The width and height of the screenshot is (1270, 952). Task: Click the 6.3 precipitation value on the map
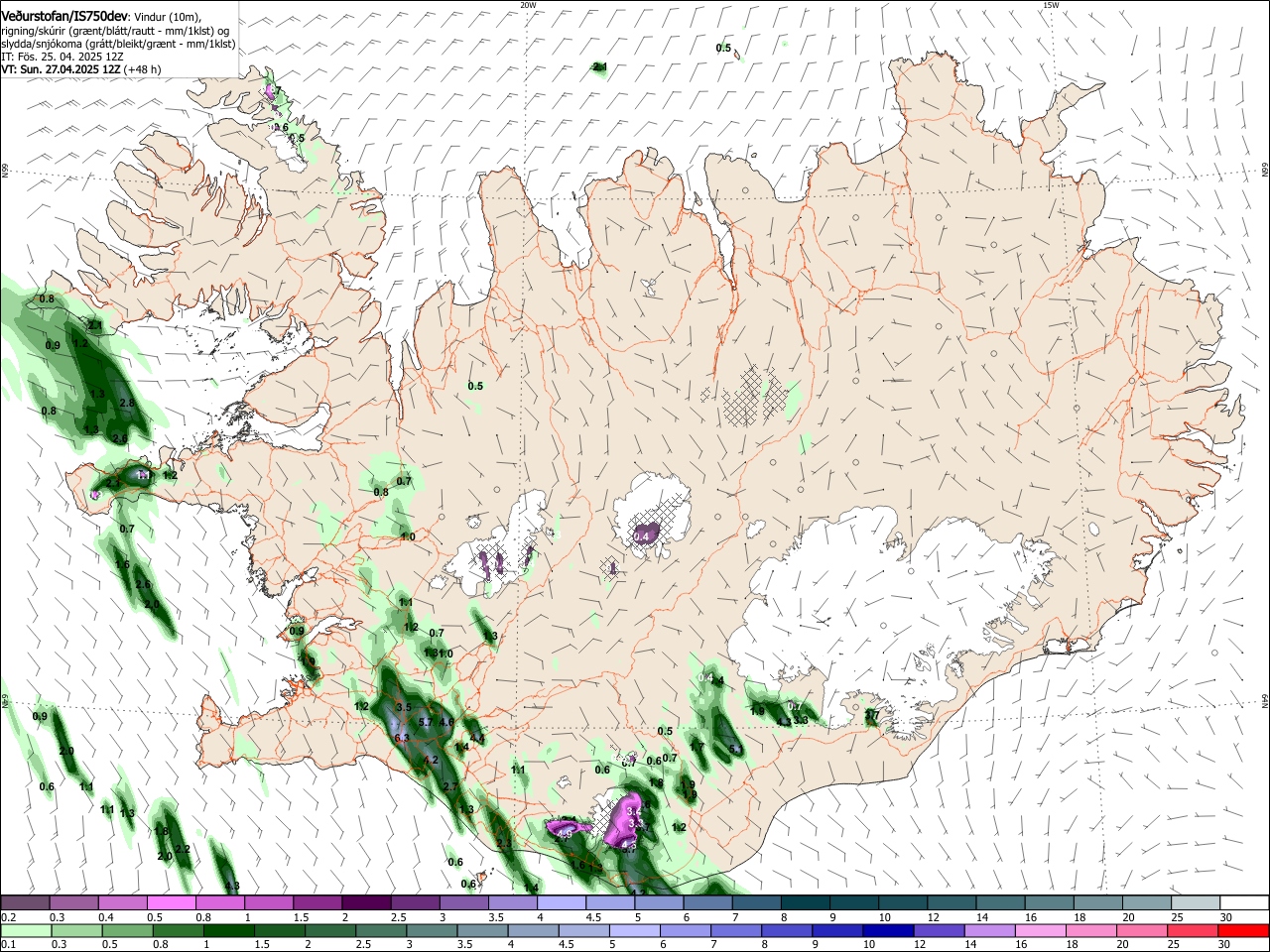click(x=402, y=738)
